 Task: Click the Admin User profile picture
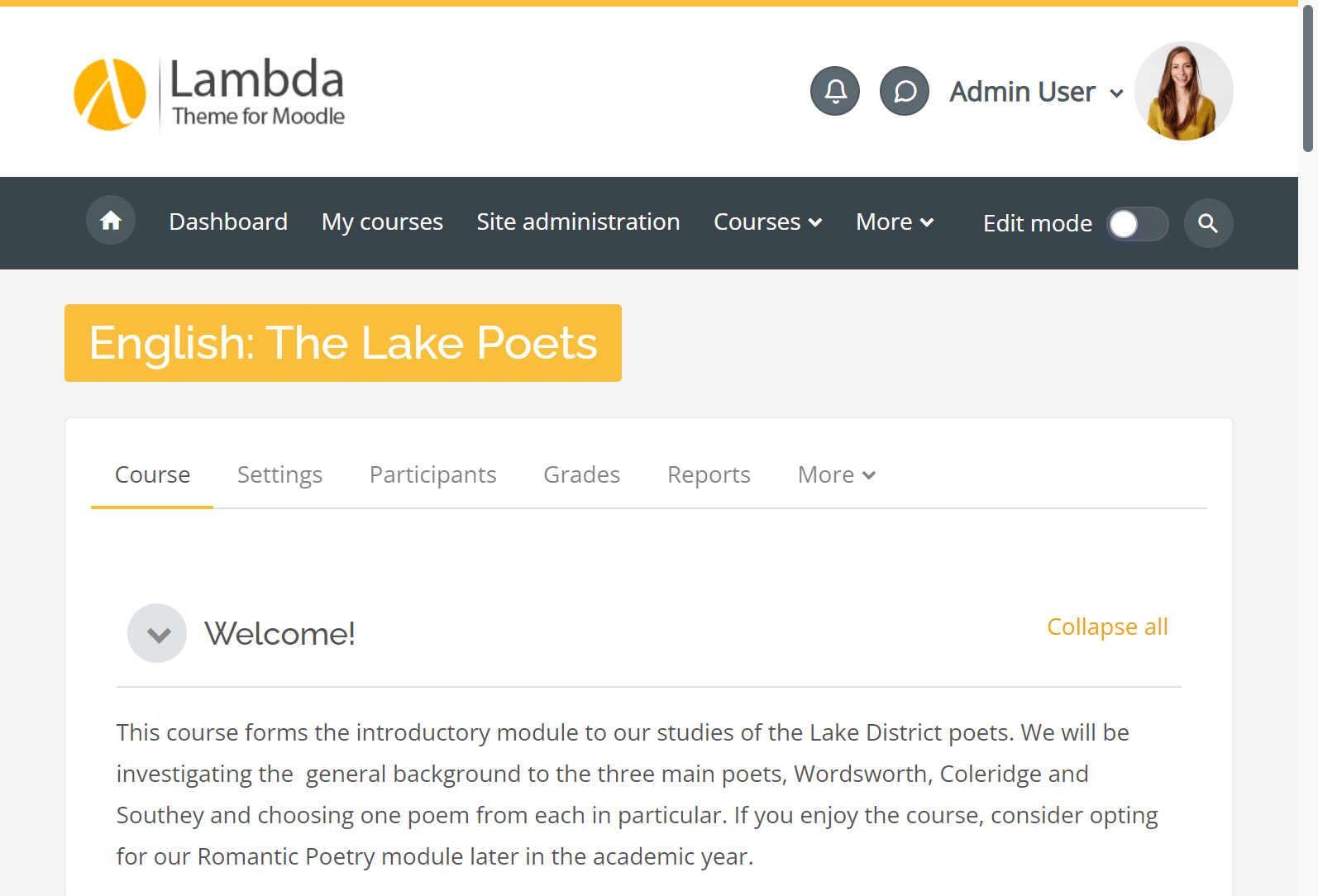(x=1183, y=91)
